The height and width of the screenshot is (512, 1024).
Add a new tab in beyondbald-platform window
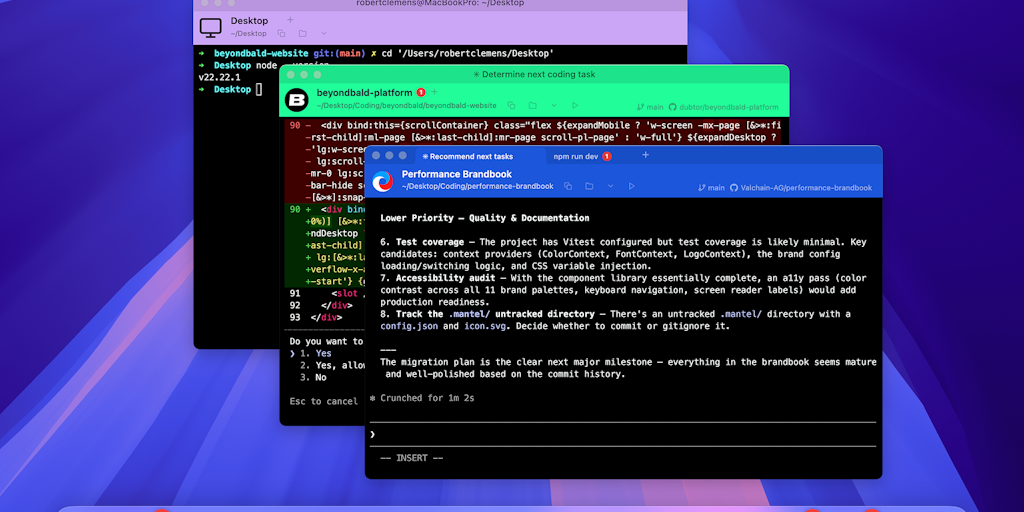click(x=434, y=92)
